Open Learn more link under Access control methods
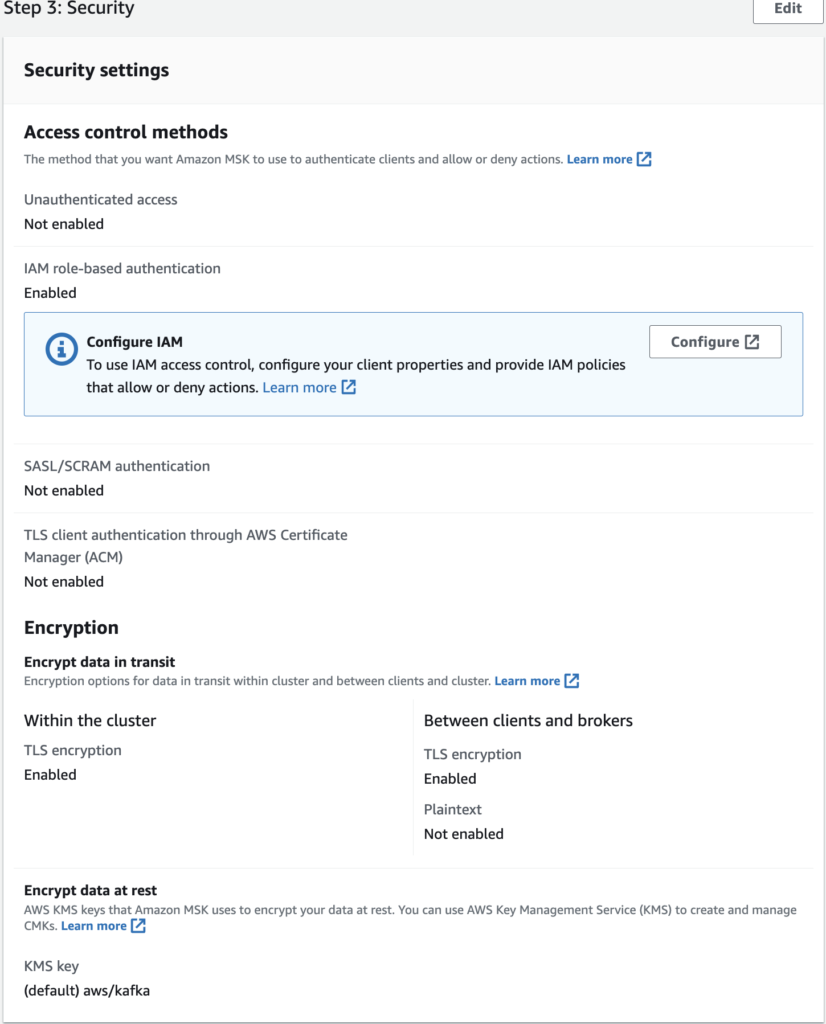The image size is (826, 1024). [x=599, y=159]
